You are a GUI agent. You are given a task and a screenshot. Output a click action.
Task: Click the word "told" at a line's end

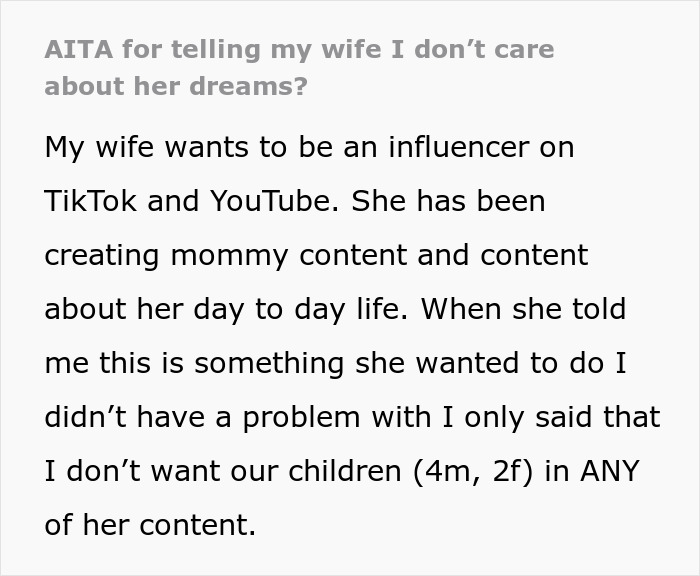597,309
